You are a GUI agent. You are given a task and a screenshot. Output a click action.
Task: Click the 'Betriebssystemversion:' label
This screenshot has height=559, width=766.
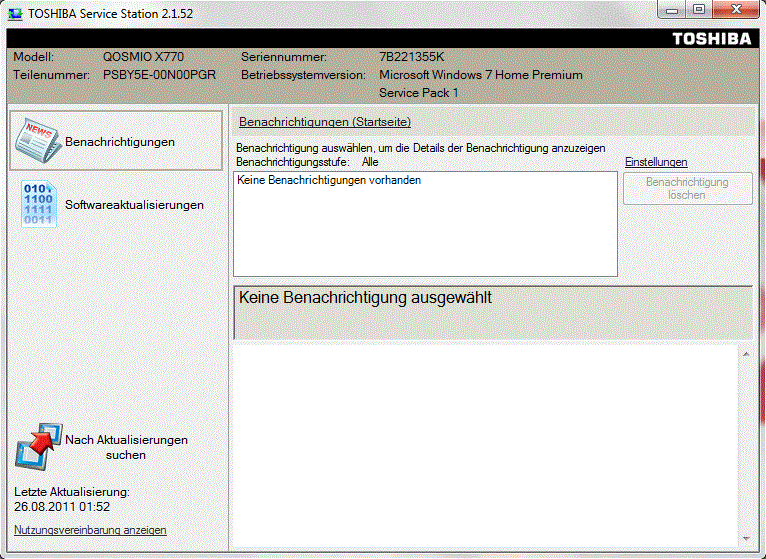pyautogui.click(x=303, y=75)
